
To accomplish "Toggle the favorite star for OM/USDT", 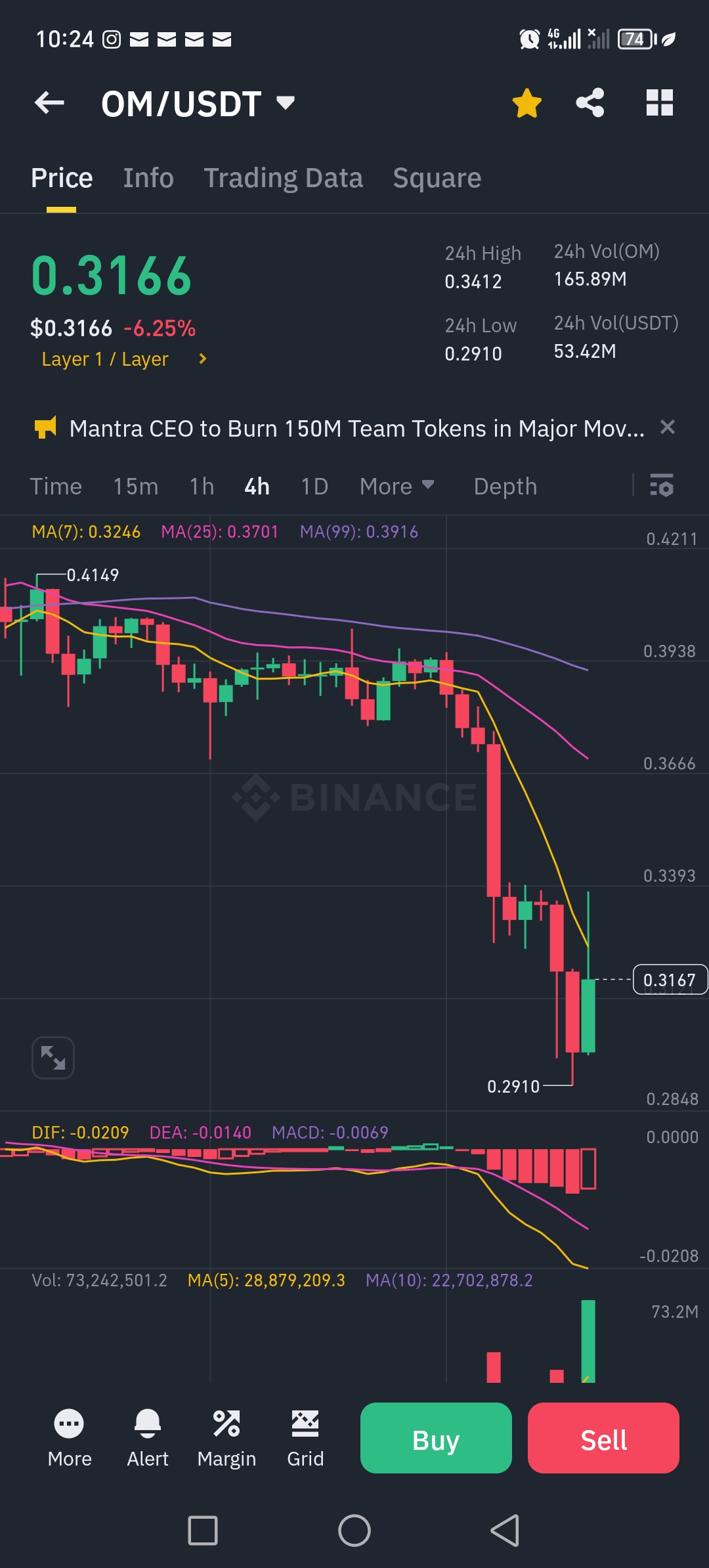I will pos(526,103).
